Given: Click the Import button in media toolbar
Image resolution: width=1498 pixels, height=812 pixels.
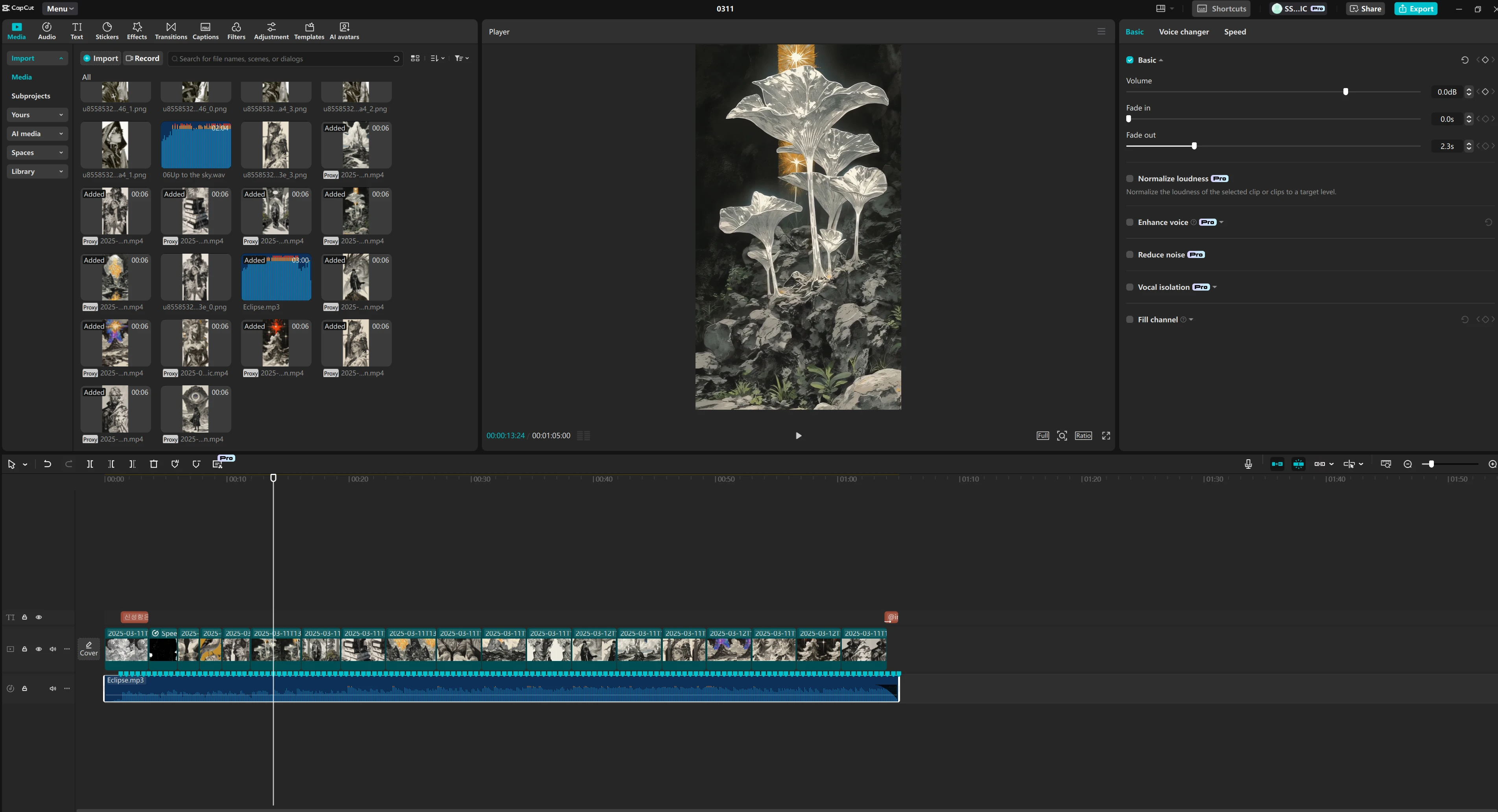Looking at the screenshot, I should coord(101,58).
